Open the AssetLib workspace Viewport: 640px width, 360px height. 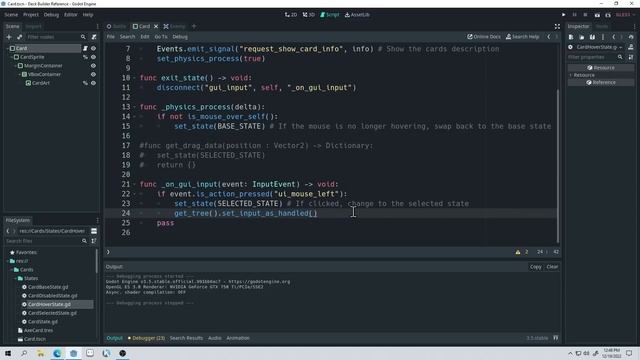click(x=357, y=15)
